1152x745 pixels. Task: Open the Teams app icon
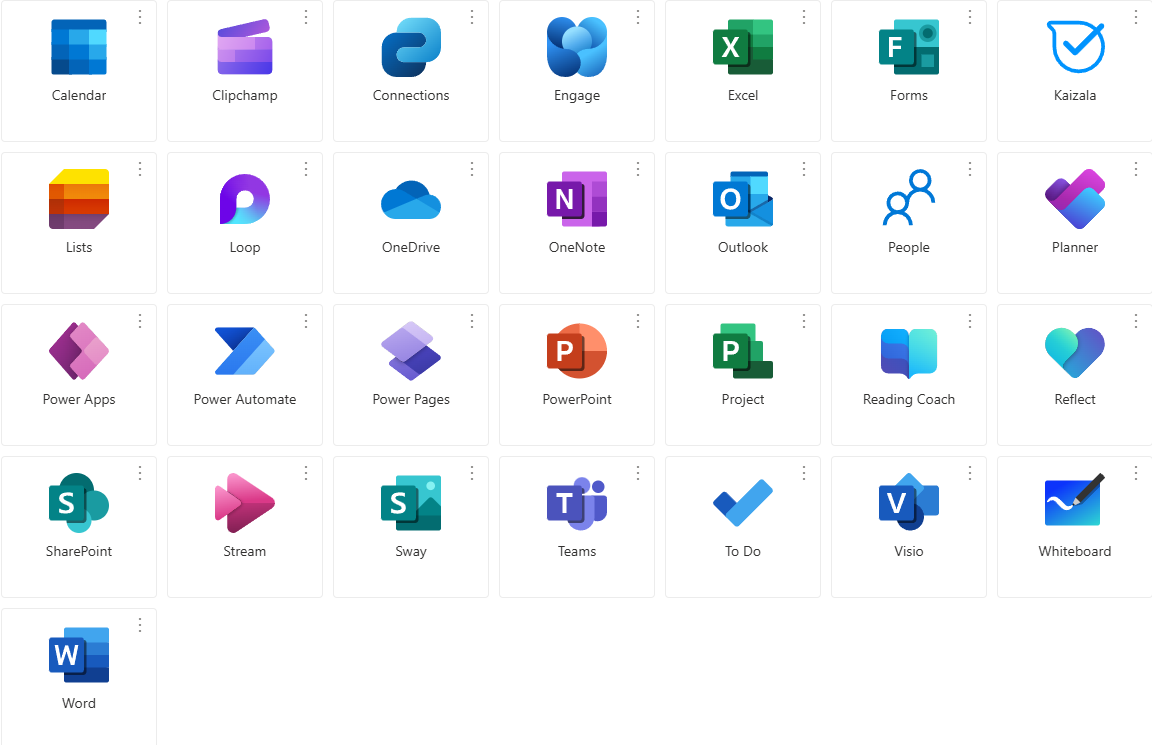point(577,503)
